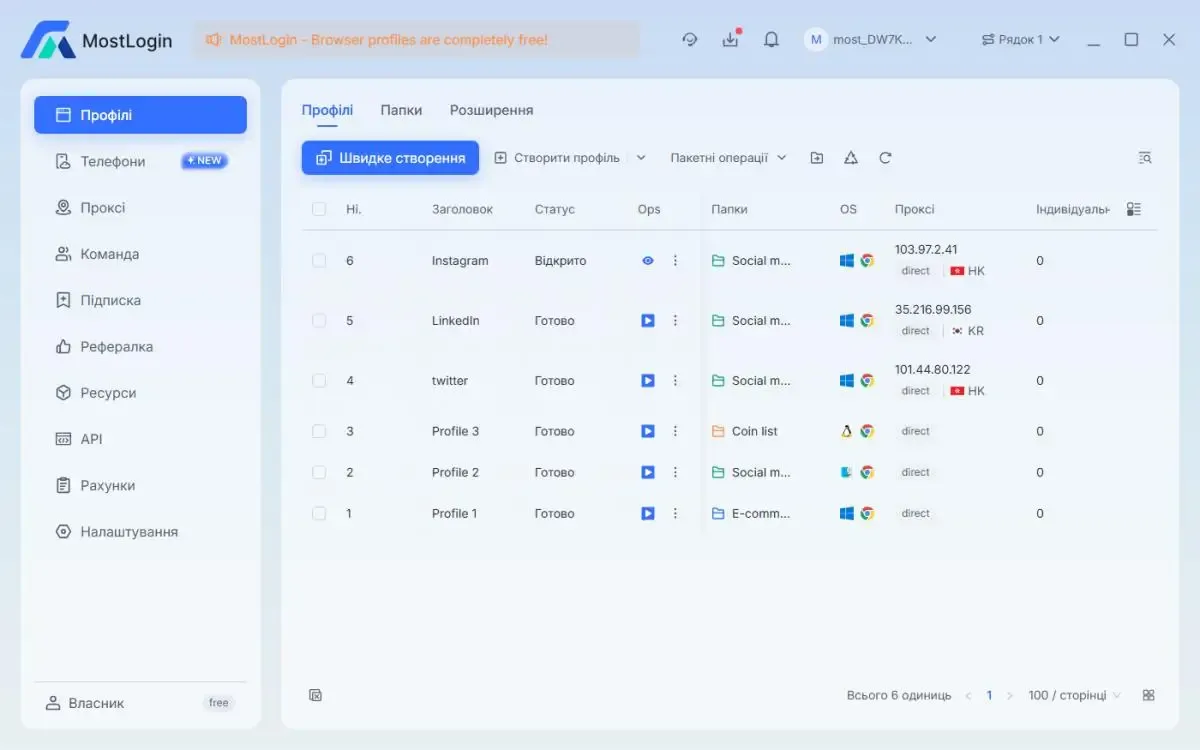The image size is (1200, 750).
Task: View the opened Instagram profile via the eye icon
Action: click(x=648, y=261)
